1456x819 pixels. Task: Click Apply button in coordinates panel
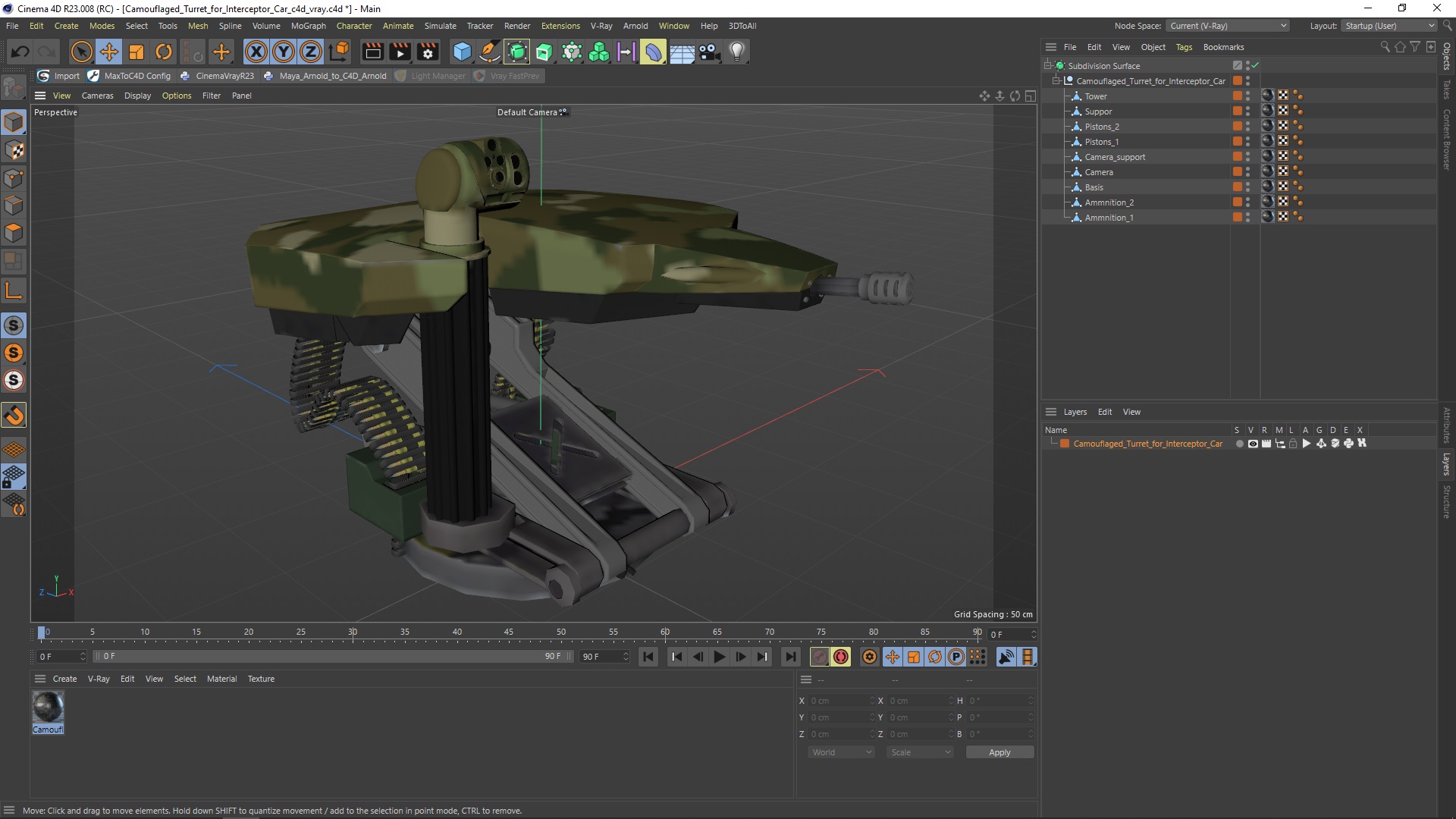coord(999,752)
